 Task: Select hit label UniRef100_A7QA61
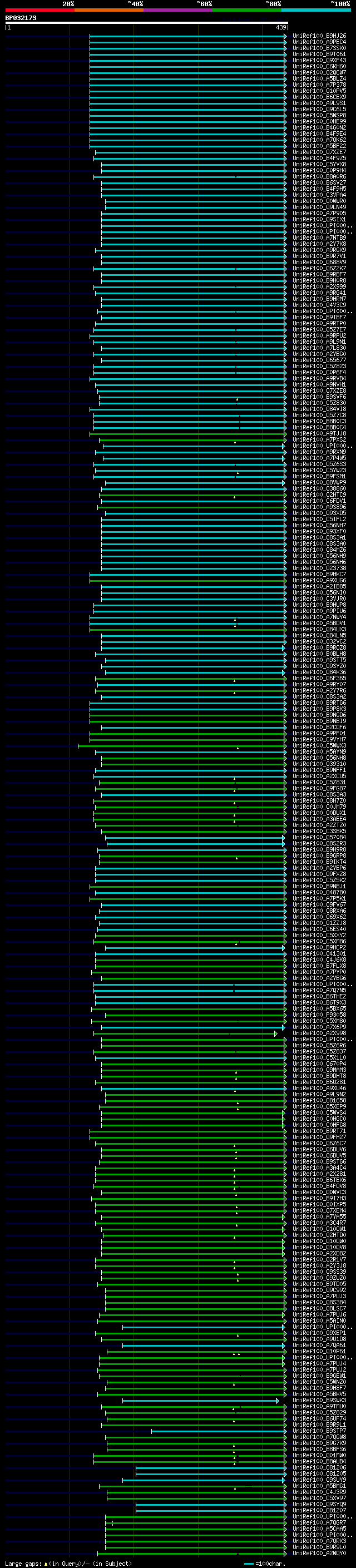pyautogui.click(x=319, y=1345)
